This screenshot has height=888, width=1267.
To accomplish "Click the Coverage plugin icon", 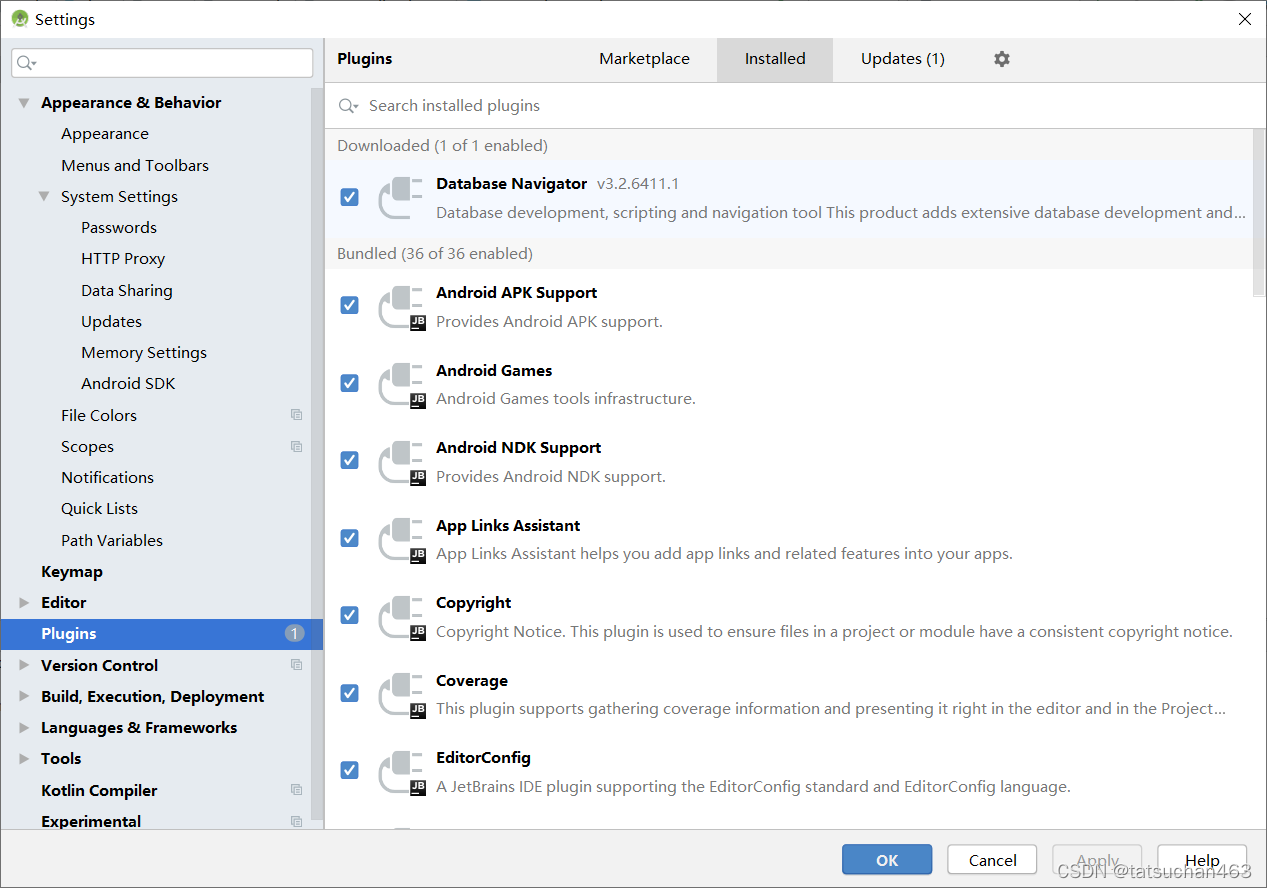I will point(401,695).
